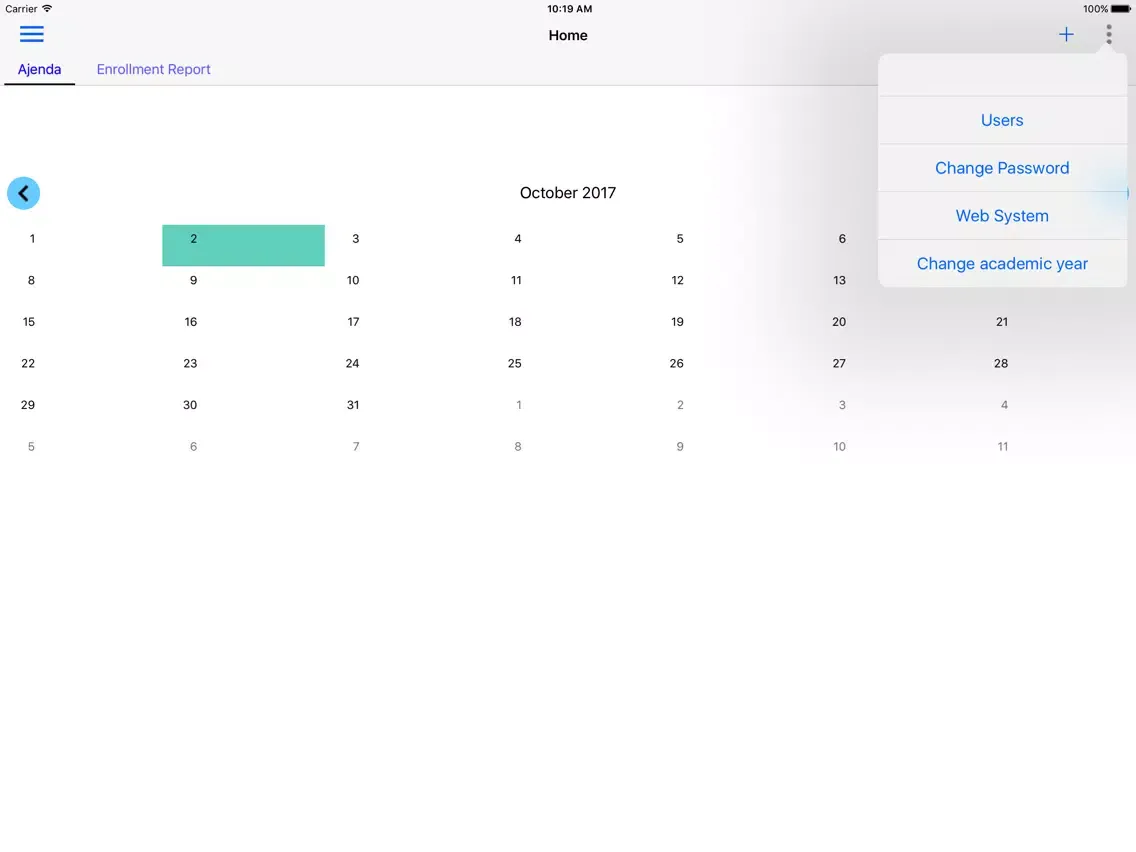Pick the date October 17
Image resolution: width=1136 pixels, height=852 pixels.
(353, 322)
